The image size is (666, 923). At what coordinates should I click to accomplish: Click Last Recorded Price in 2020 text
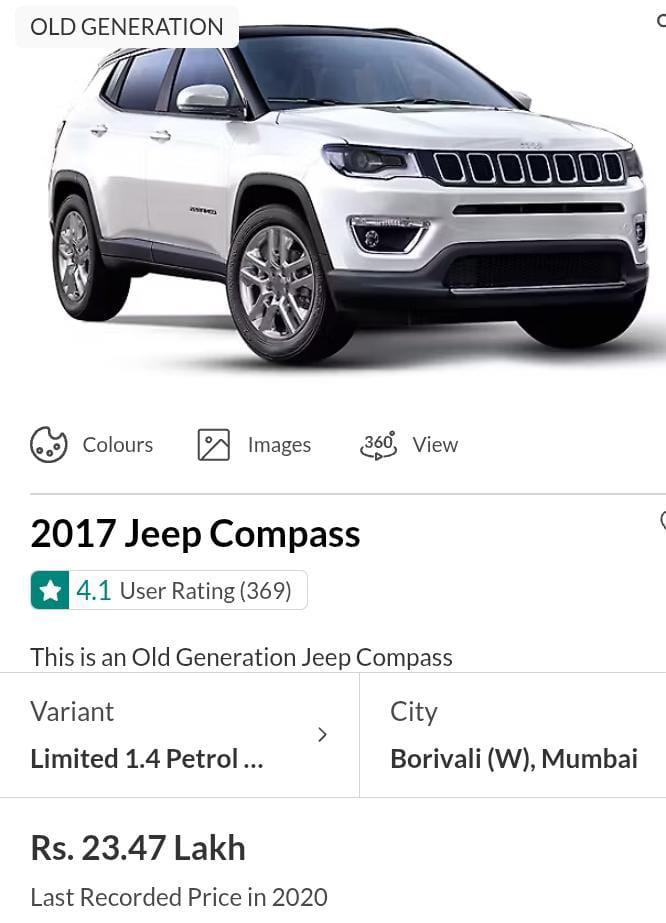tap(179, 897)
